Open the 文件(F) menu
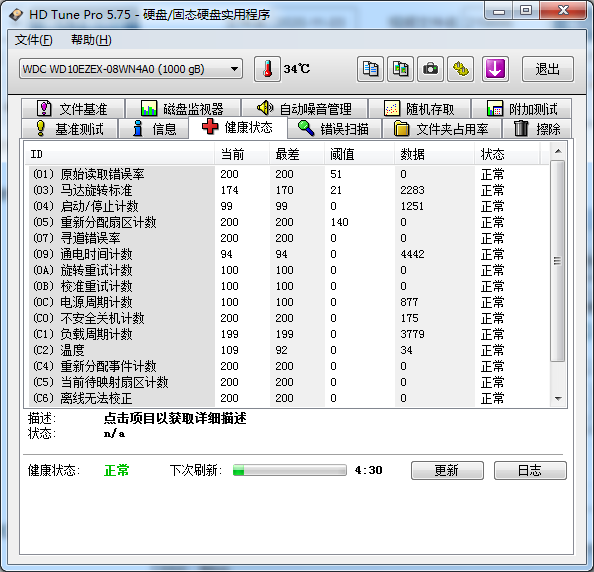 (x=34, y=40)
